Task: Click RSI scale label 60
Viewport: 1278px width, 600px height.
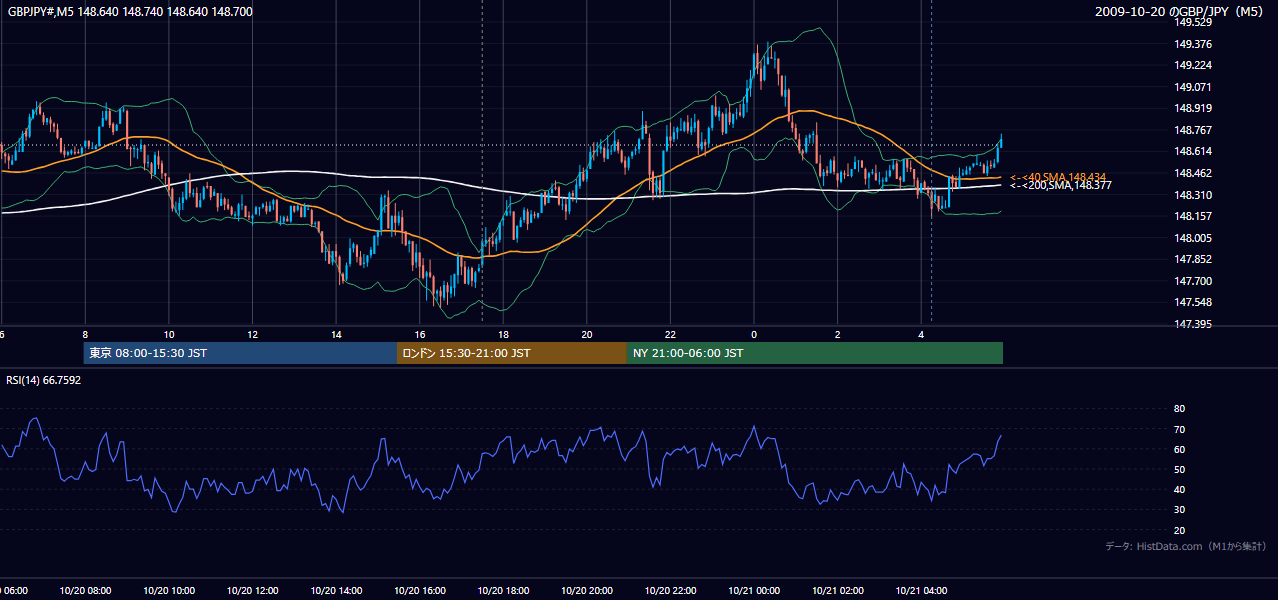Action: click(x=1179, y=449)
